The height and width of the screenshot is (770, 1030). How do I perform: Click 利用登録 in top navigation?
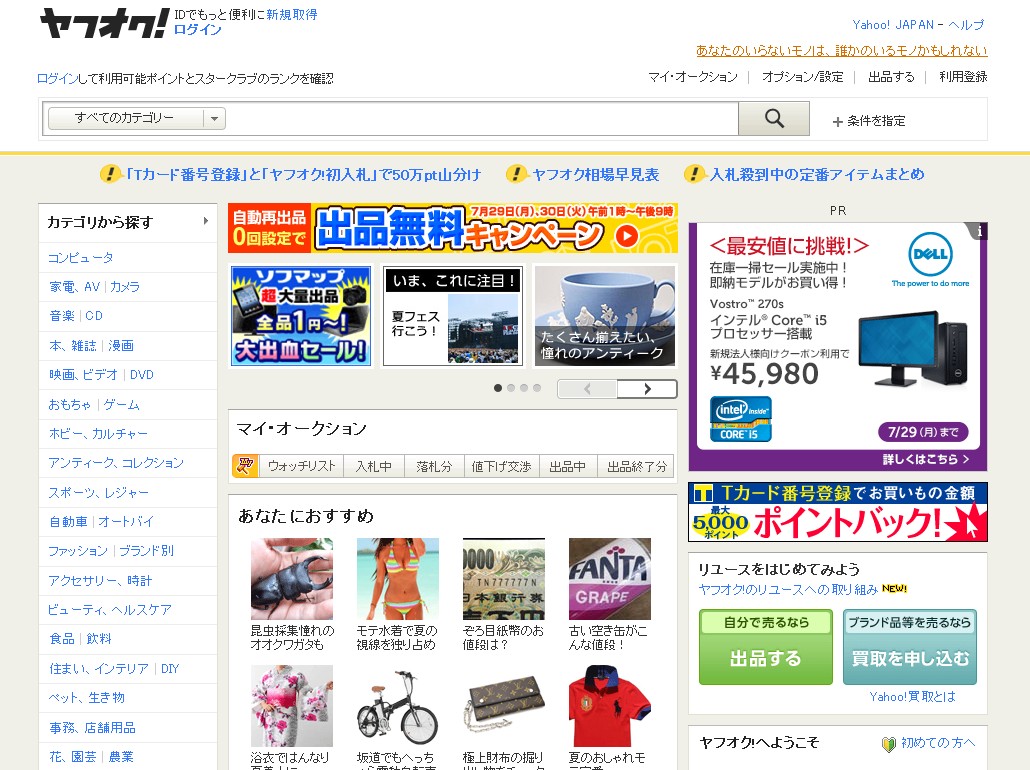pos(963,77)
